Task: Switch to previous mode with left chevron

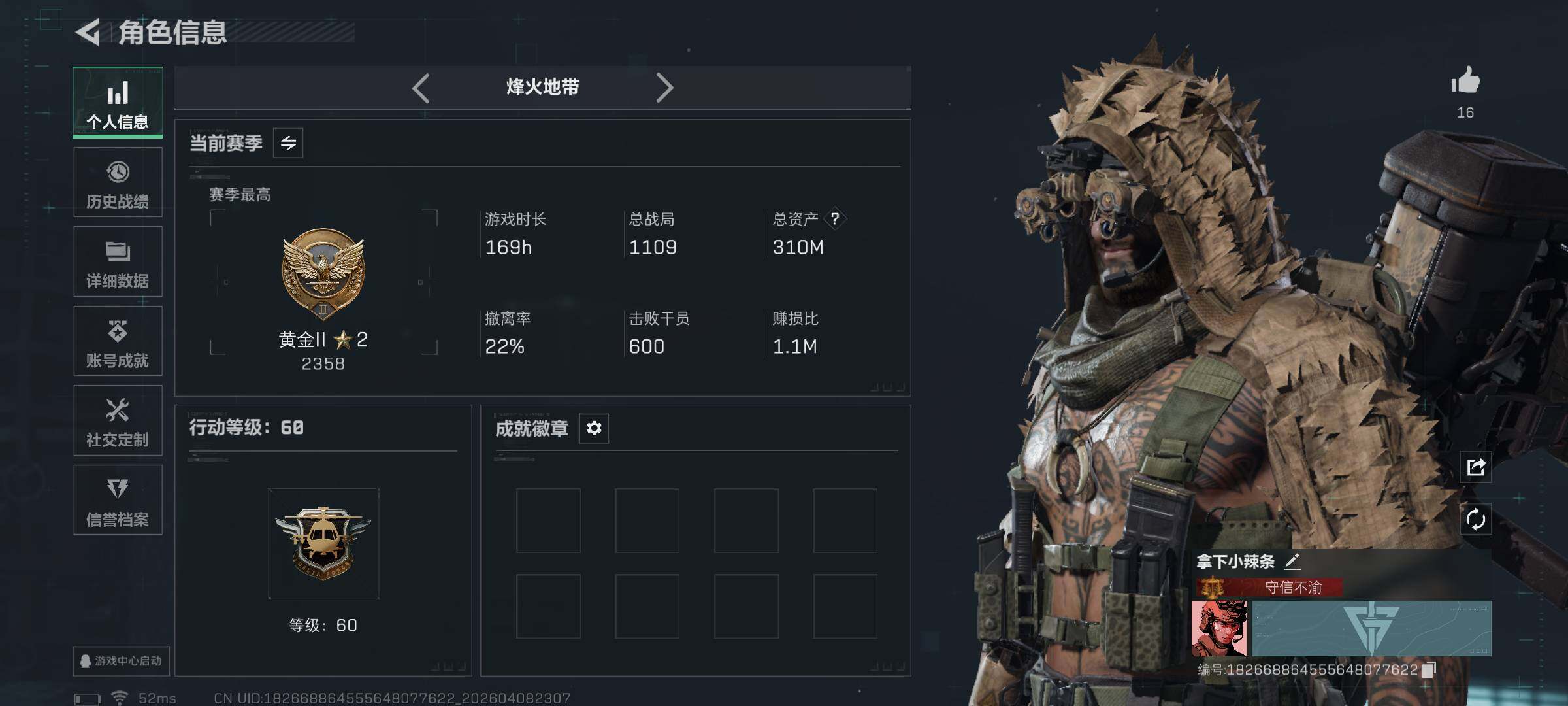Action: [x=421, y=88]
